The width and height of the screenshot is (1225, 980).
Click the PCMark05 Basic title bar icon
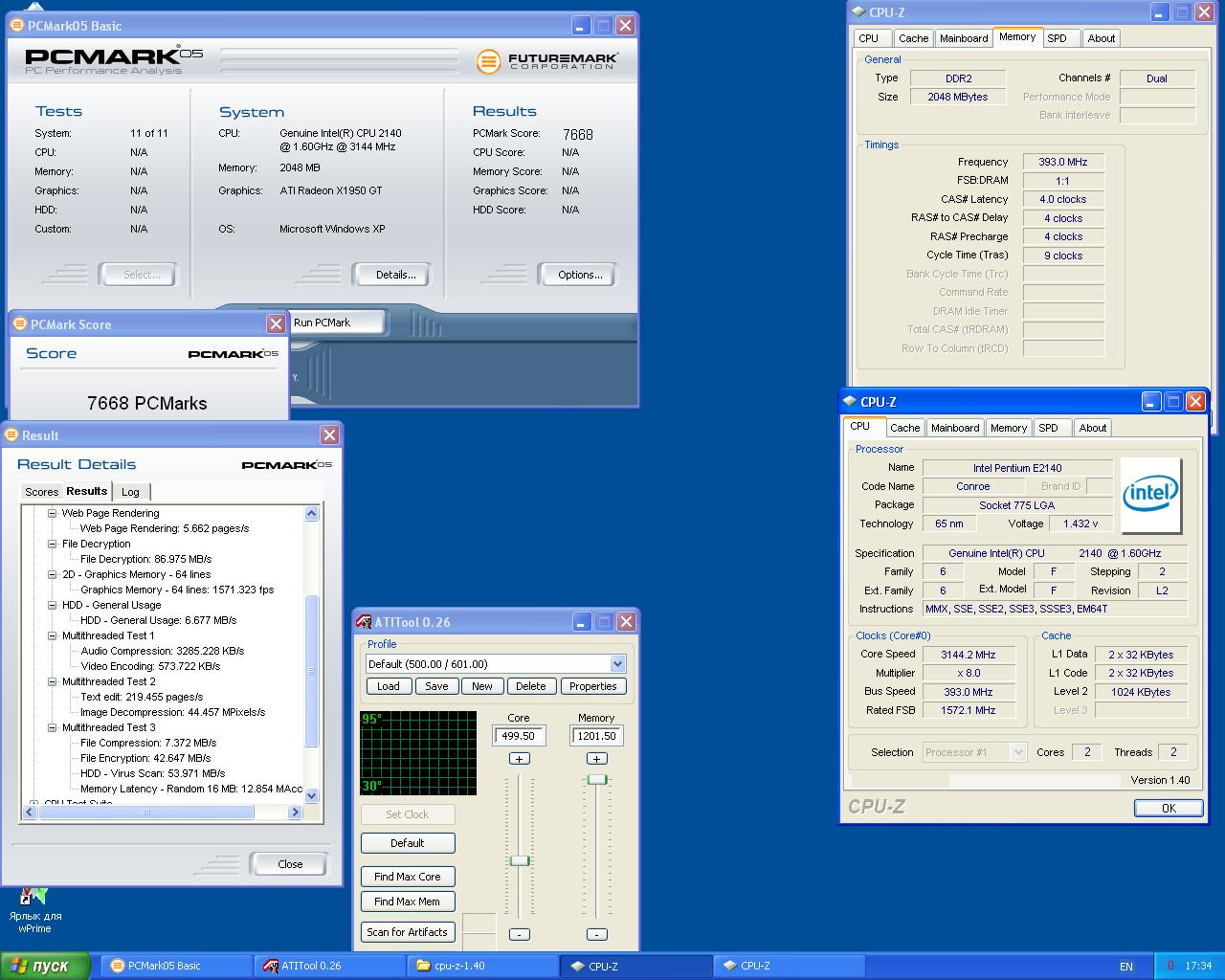[x=17, y=26]
